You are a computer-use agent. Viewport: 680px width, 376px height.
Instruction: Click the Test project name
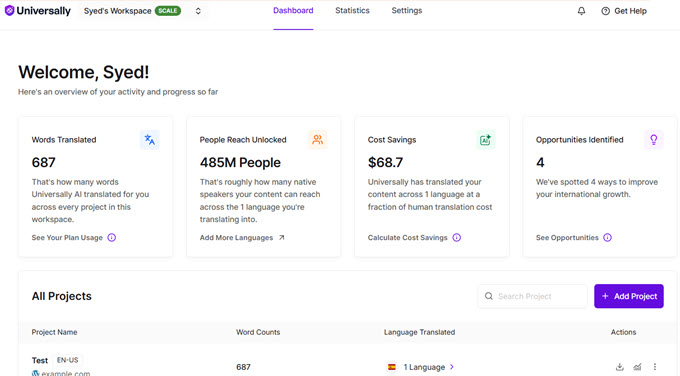click(39, 360)
